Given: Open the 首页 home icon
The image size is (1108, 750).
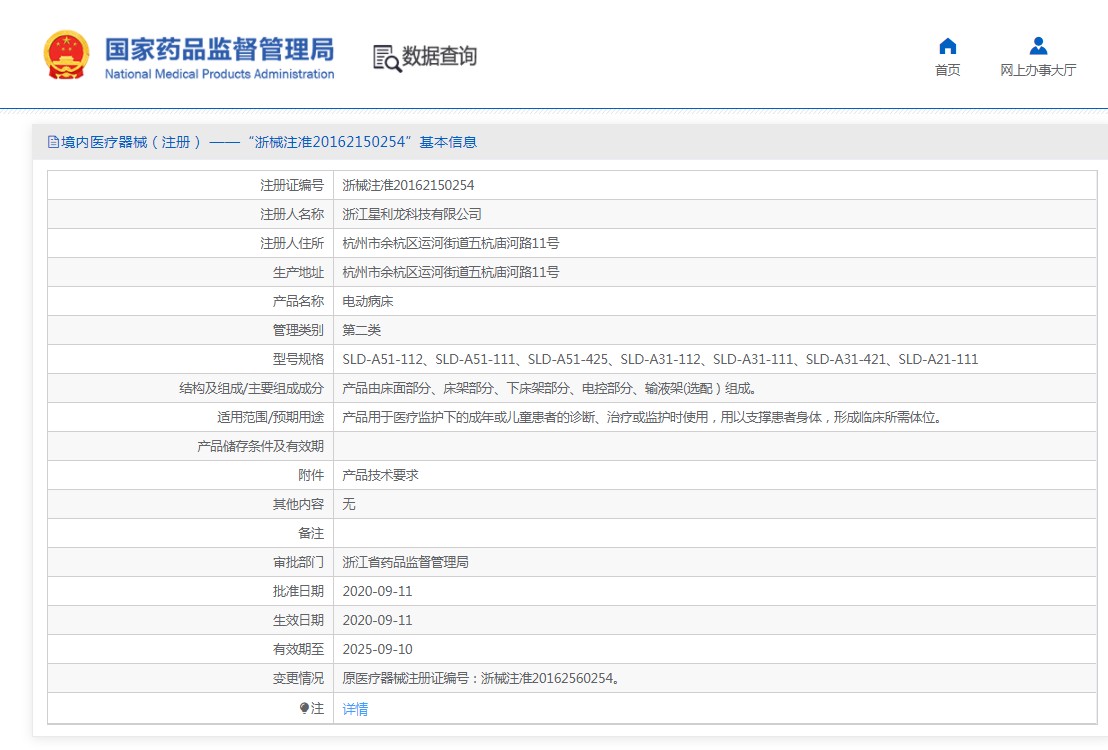Looking at the screenshot, I should (948, 46).
